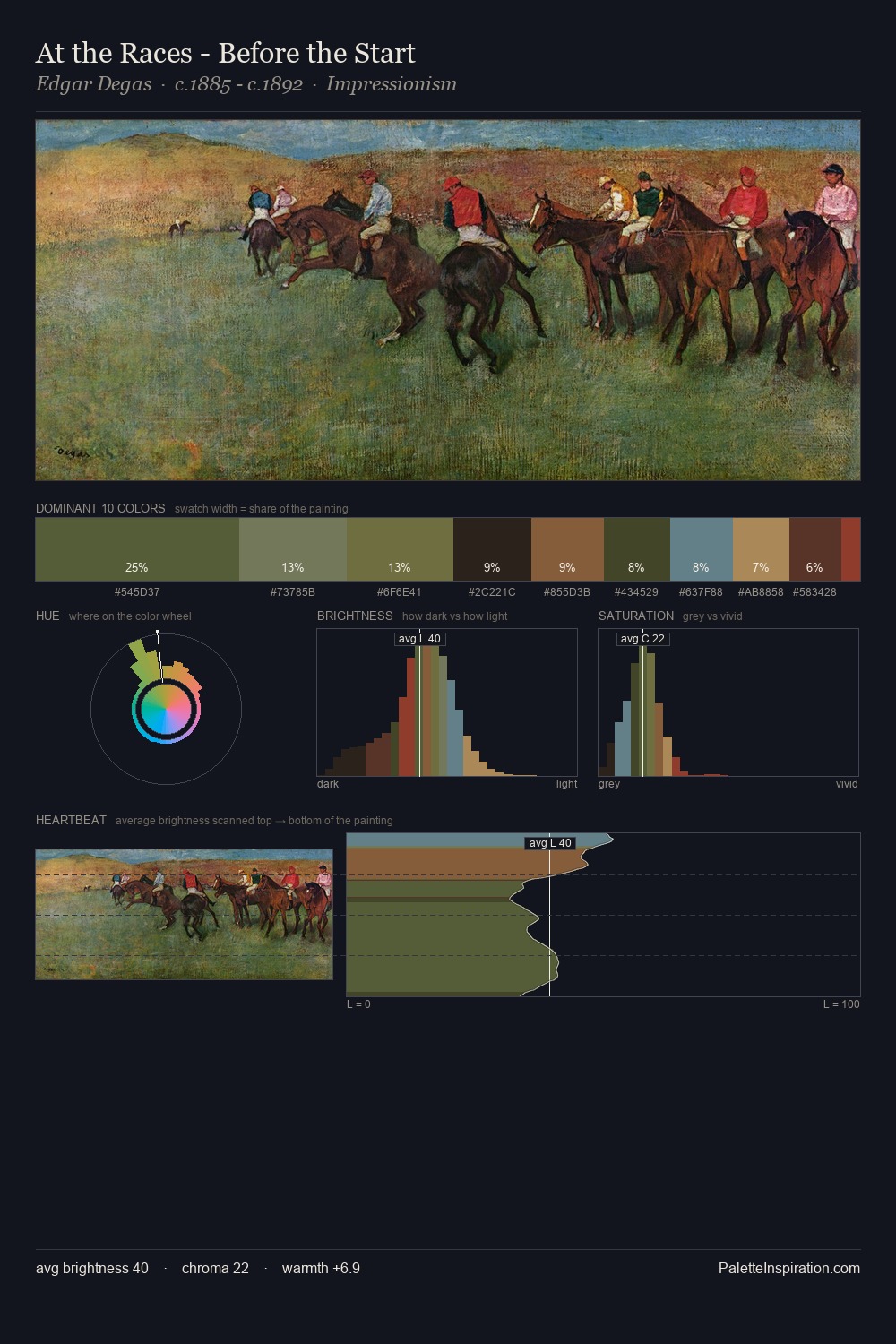Click the #2C221C hex code label
Screen dimensions: 896x1344
point(492,592)
